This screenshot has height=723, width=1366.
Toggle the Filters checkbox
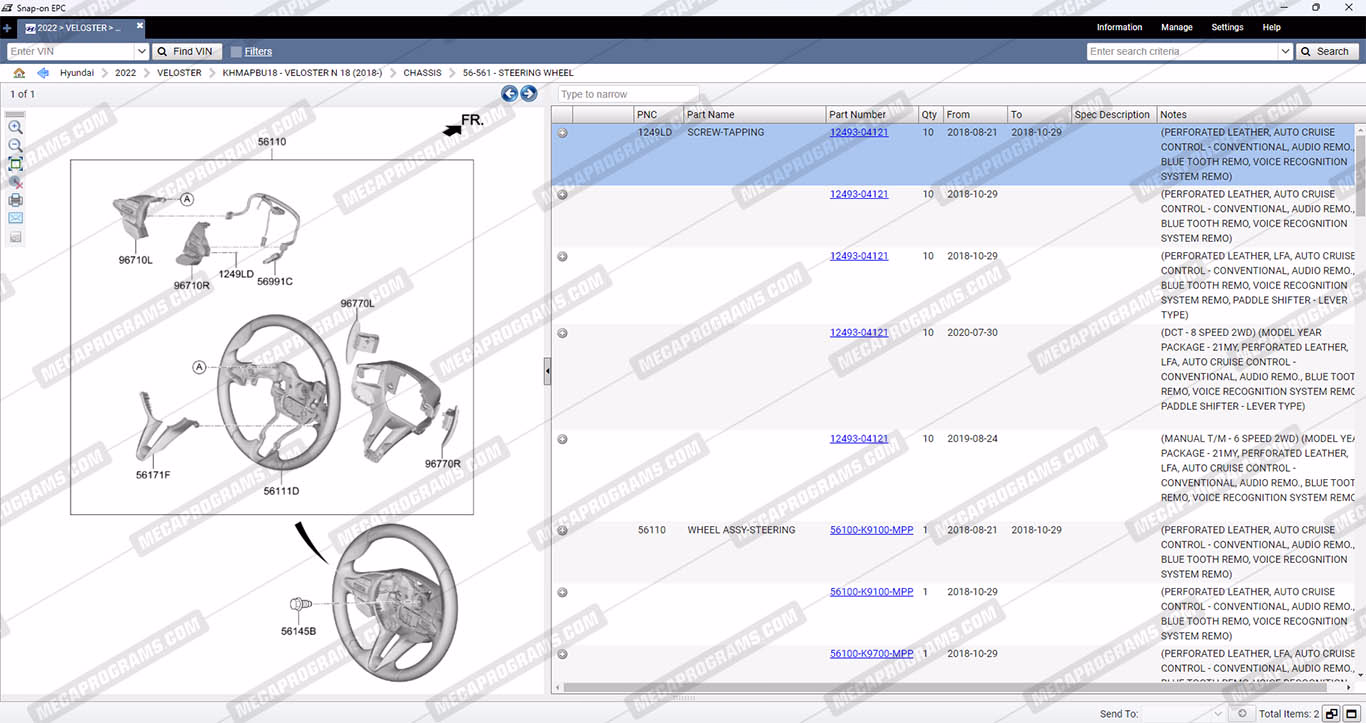click(x=236, y=52)
